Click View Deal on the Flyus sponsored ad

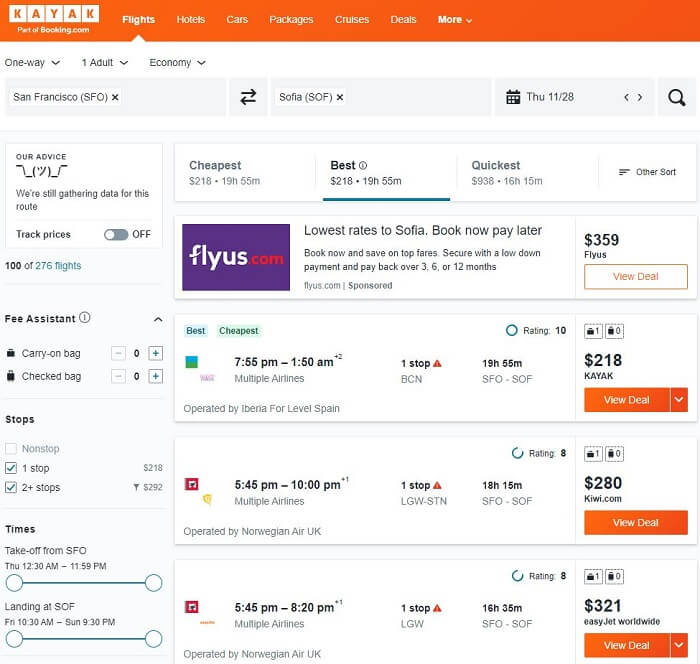[x=635, y=277]
